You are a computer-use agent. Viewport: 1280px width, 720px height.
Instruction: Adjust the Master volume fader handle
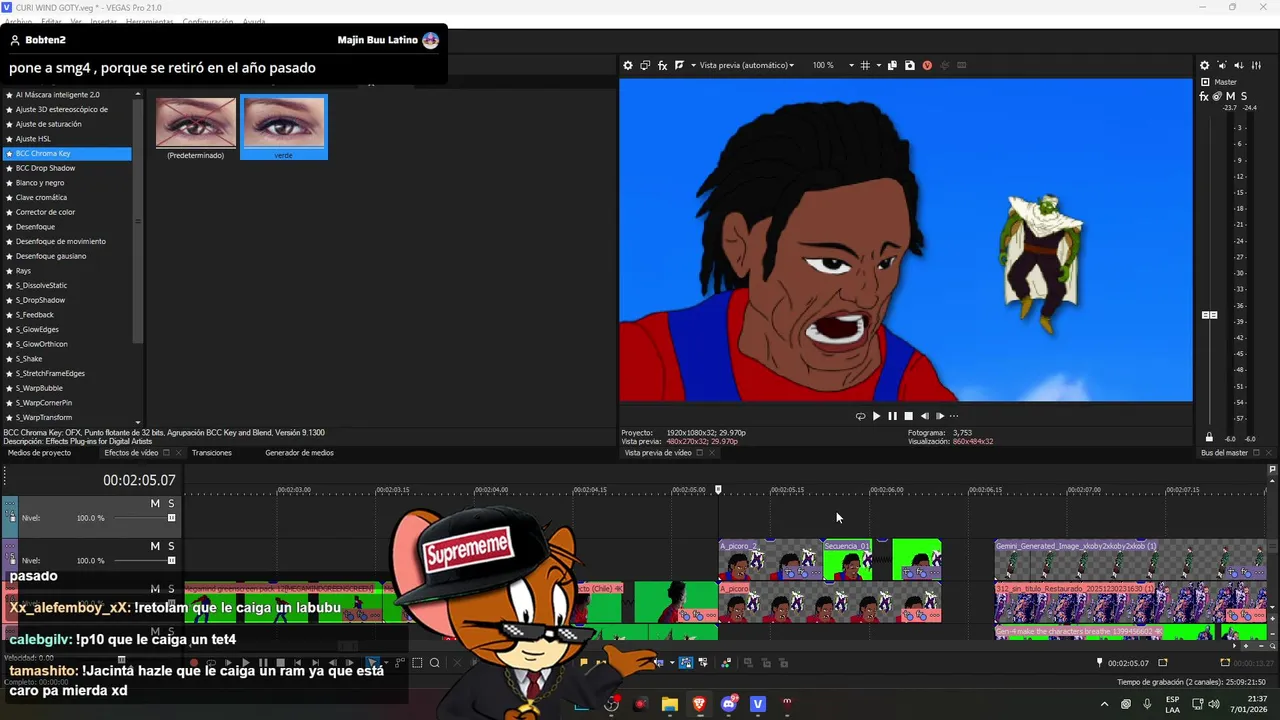(x=1209, y=315)
